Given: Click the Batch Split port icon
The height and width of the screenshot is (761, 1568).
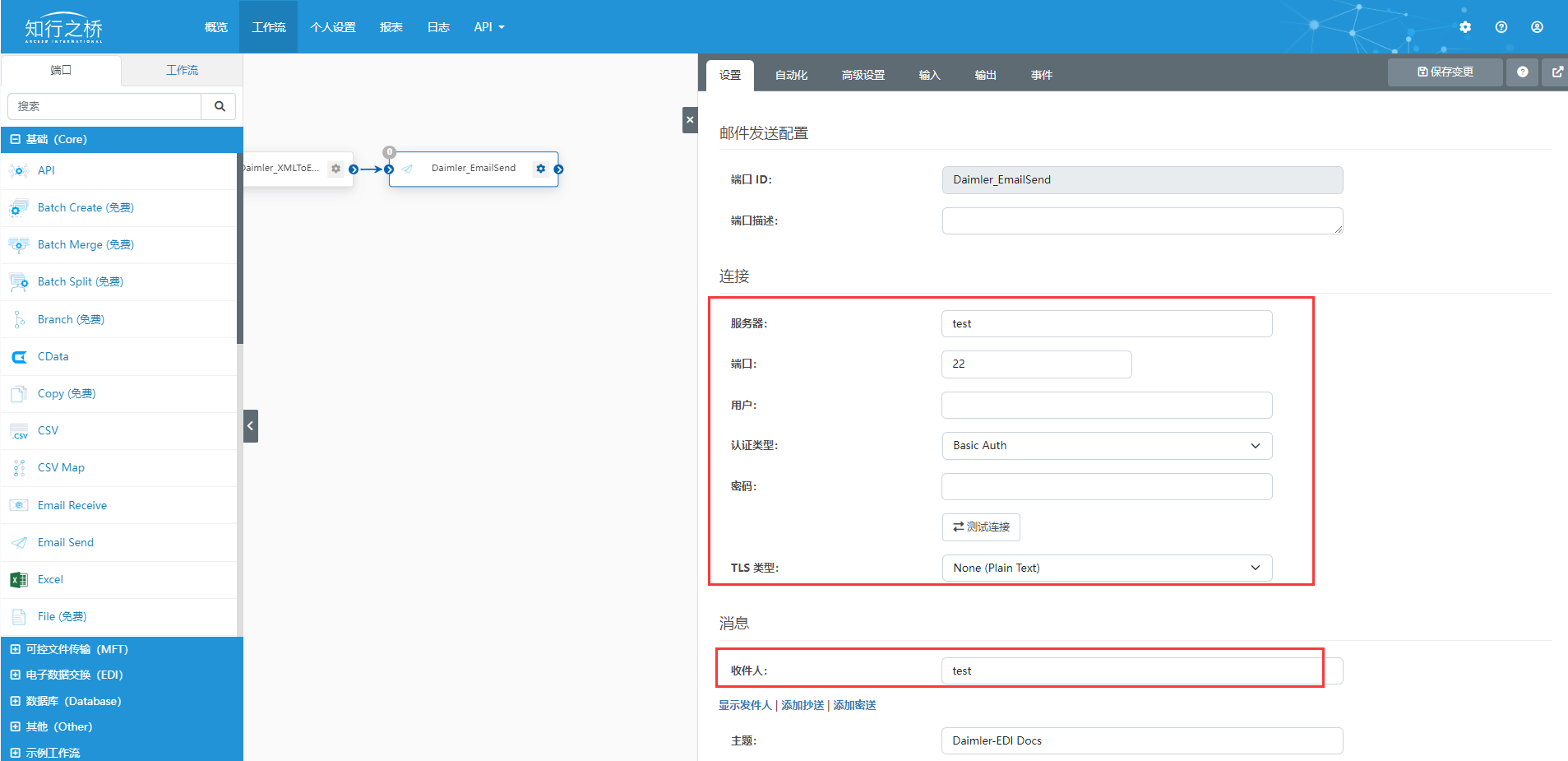Looking at the screenshot, I should 18,281.
